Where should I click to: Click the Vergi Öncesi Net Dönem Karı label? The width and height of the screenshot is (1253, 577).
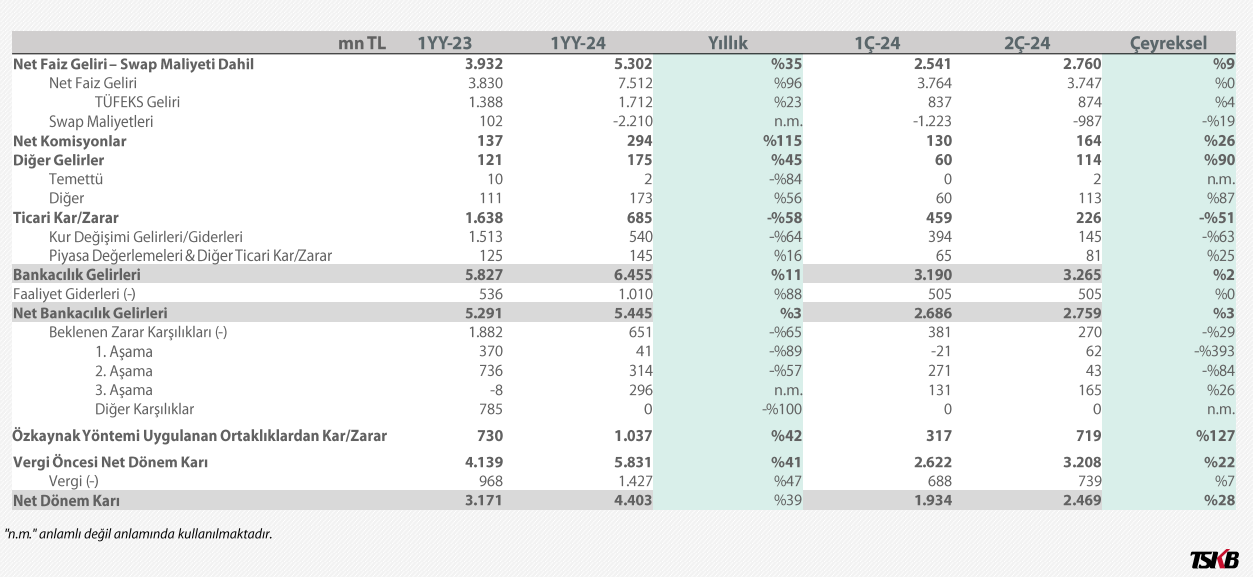(x=116, y=462)
